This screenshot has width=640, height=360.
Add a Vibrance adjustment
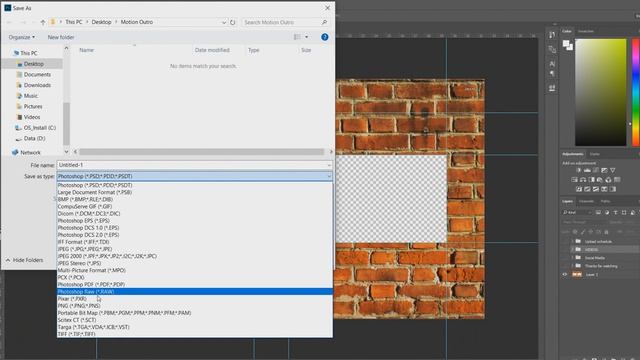point(613,170)
